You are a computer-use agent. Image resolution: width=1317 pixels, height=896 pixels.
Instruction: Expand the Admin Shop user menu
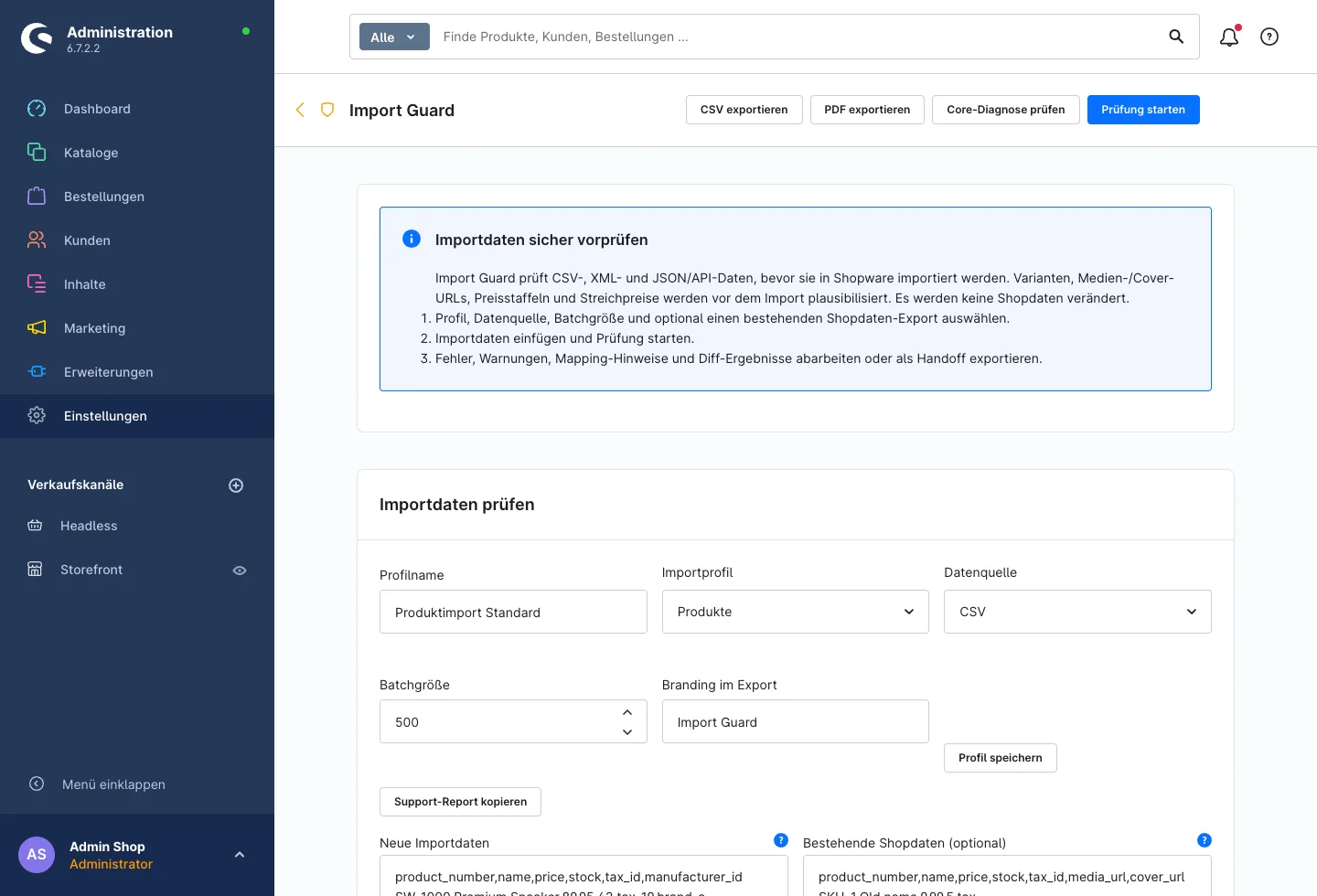coord(240,855)
